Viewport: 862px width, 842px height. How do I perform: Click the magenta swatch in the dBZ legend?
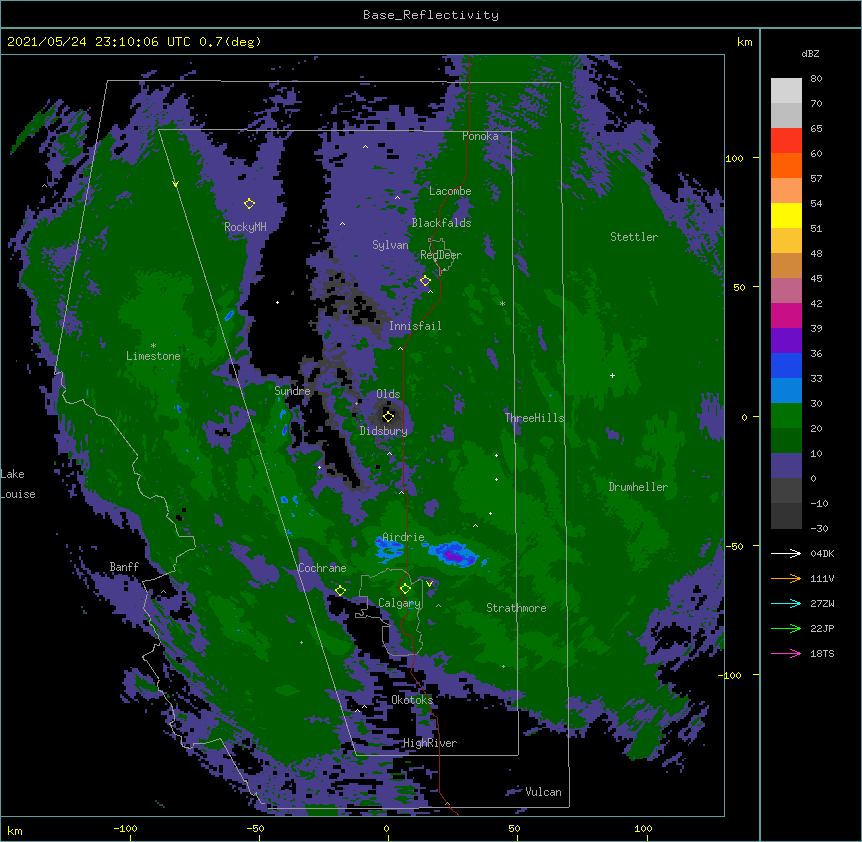click(786, 315)
